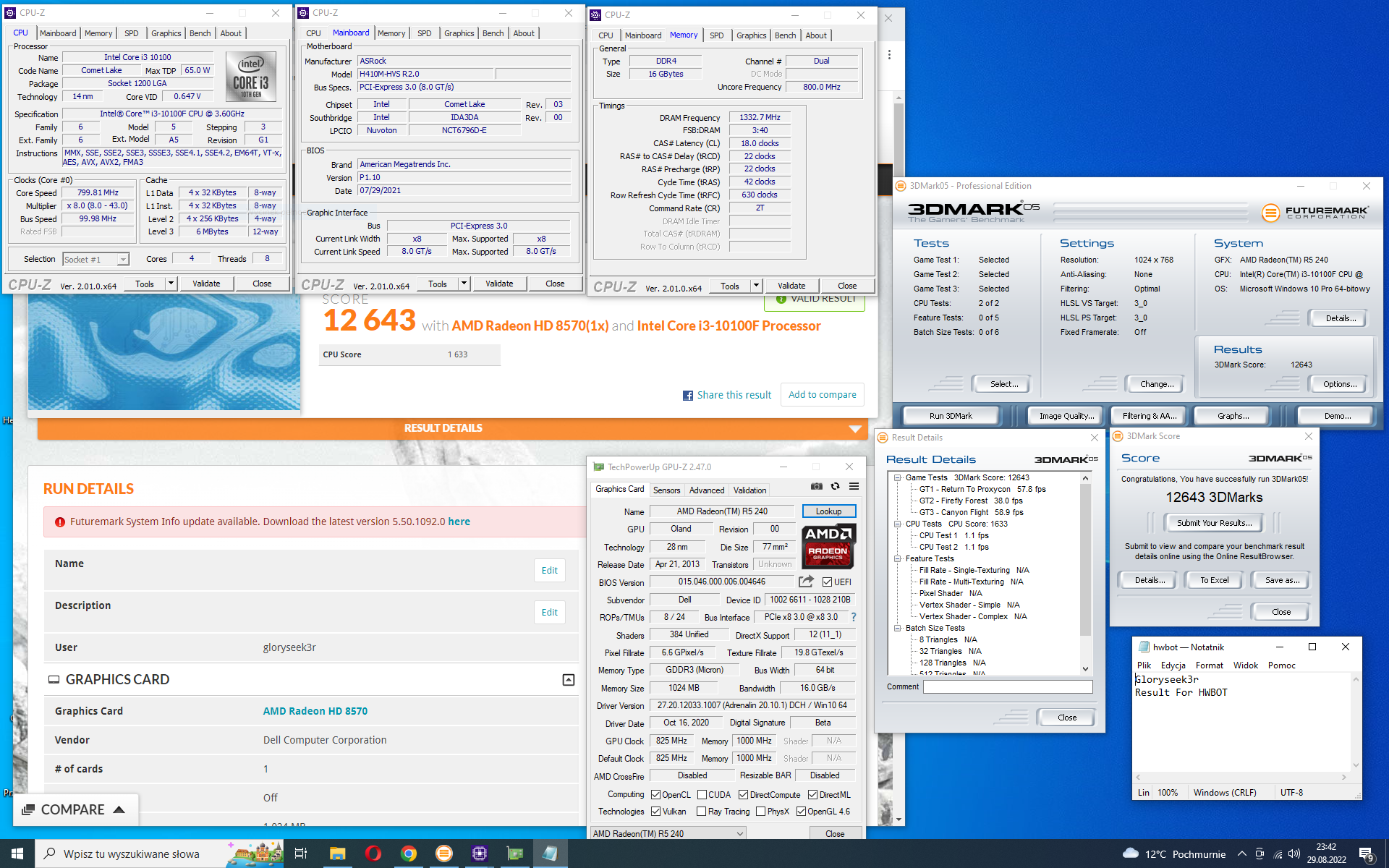The image size is (1389, 868).
Task: Toggle the OpenCL checkbox
Action: tap(655, 795)
